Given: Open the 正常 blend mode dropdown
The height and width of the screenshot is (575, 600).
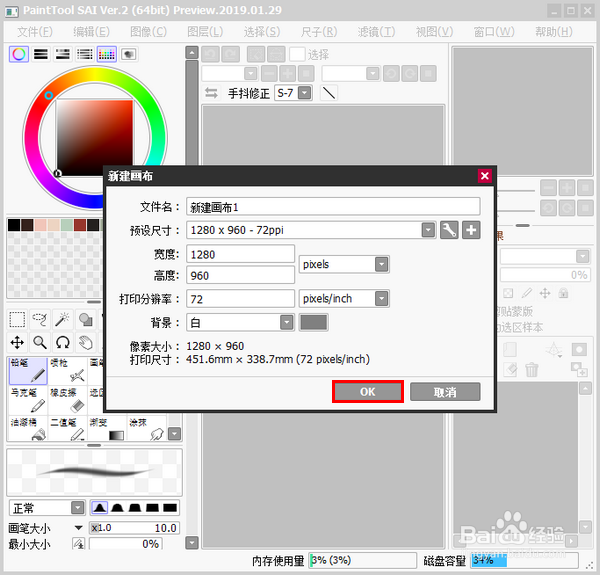Looking at the screenshot, I should (78, 508).
